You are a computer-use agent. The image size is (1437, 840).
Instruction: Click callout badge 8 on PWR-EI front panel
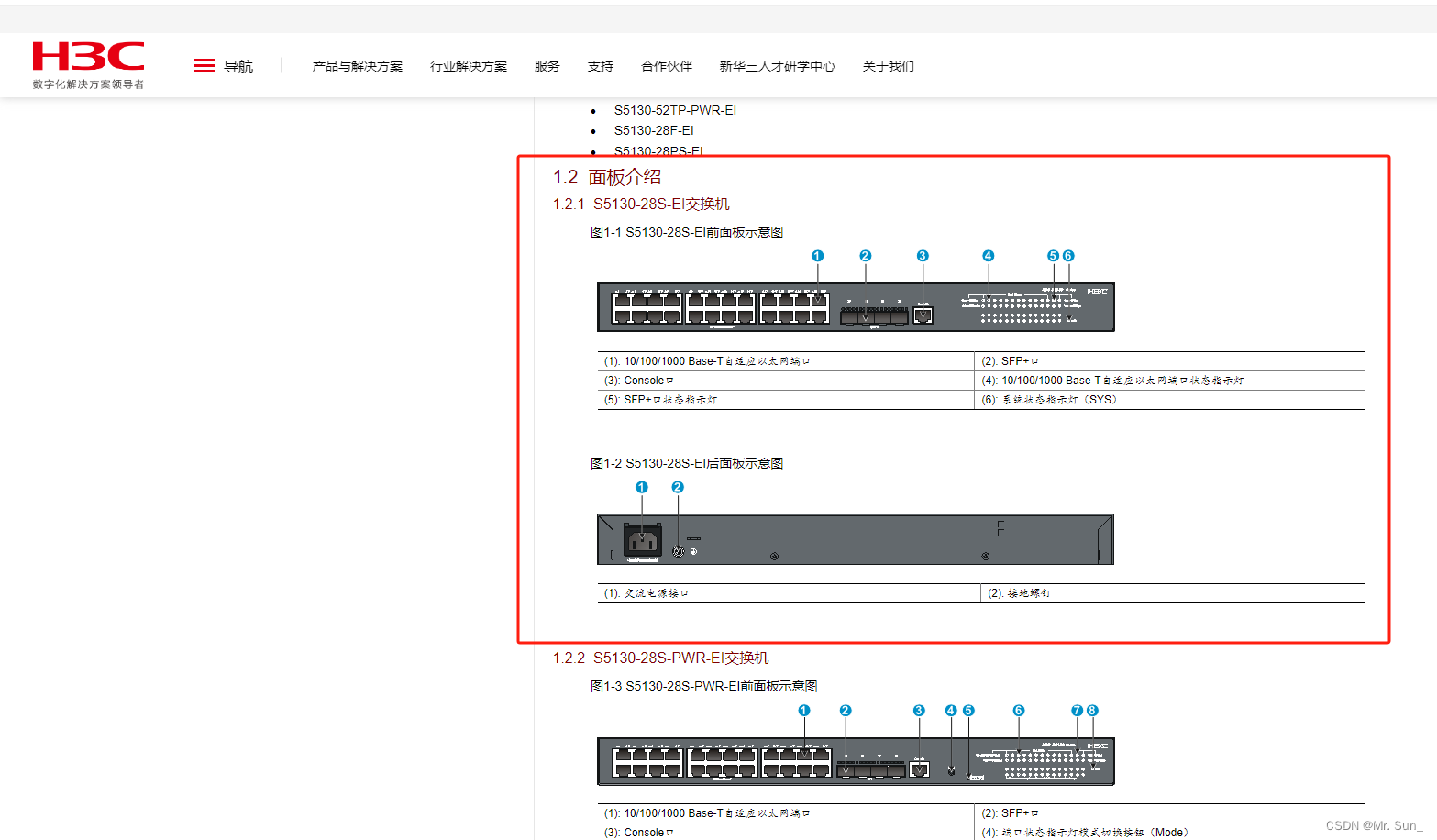click(1091, 710)
